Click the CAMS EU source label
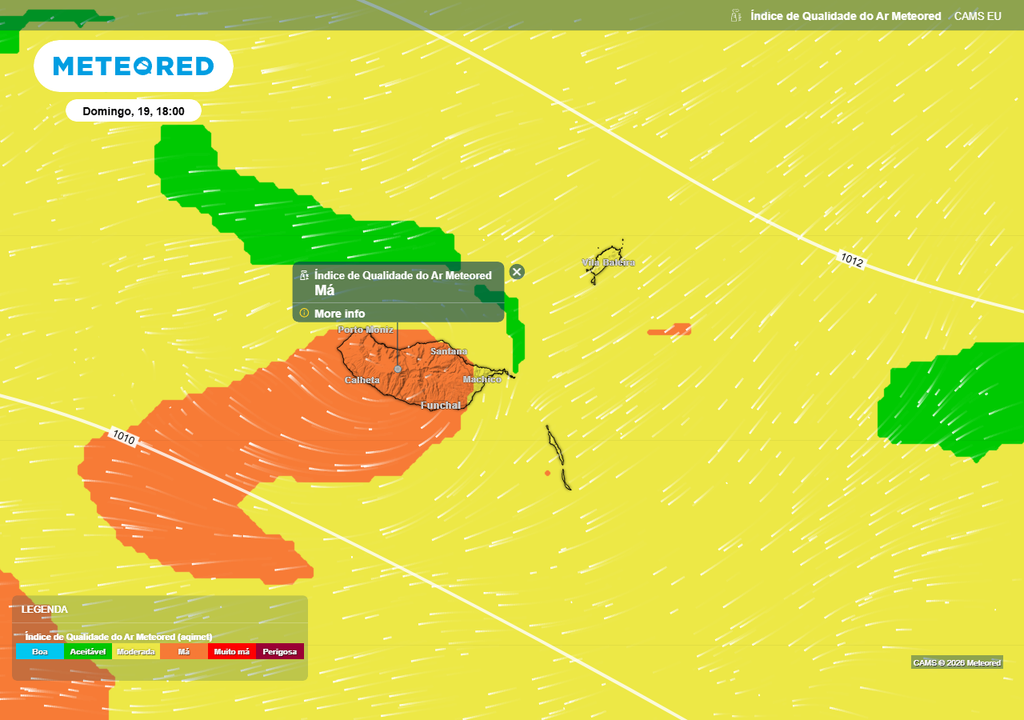Viewport: 1024px width, 720px height. (x=977, y=16)
